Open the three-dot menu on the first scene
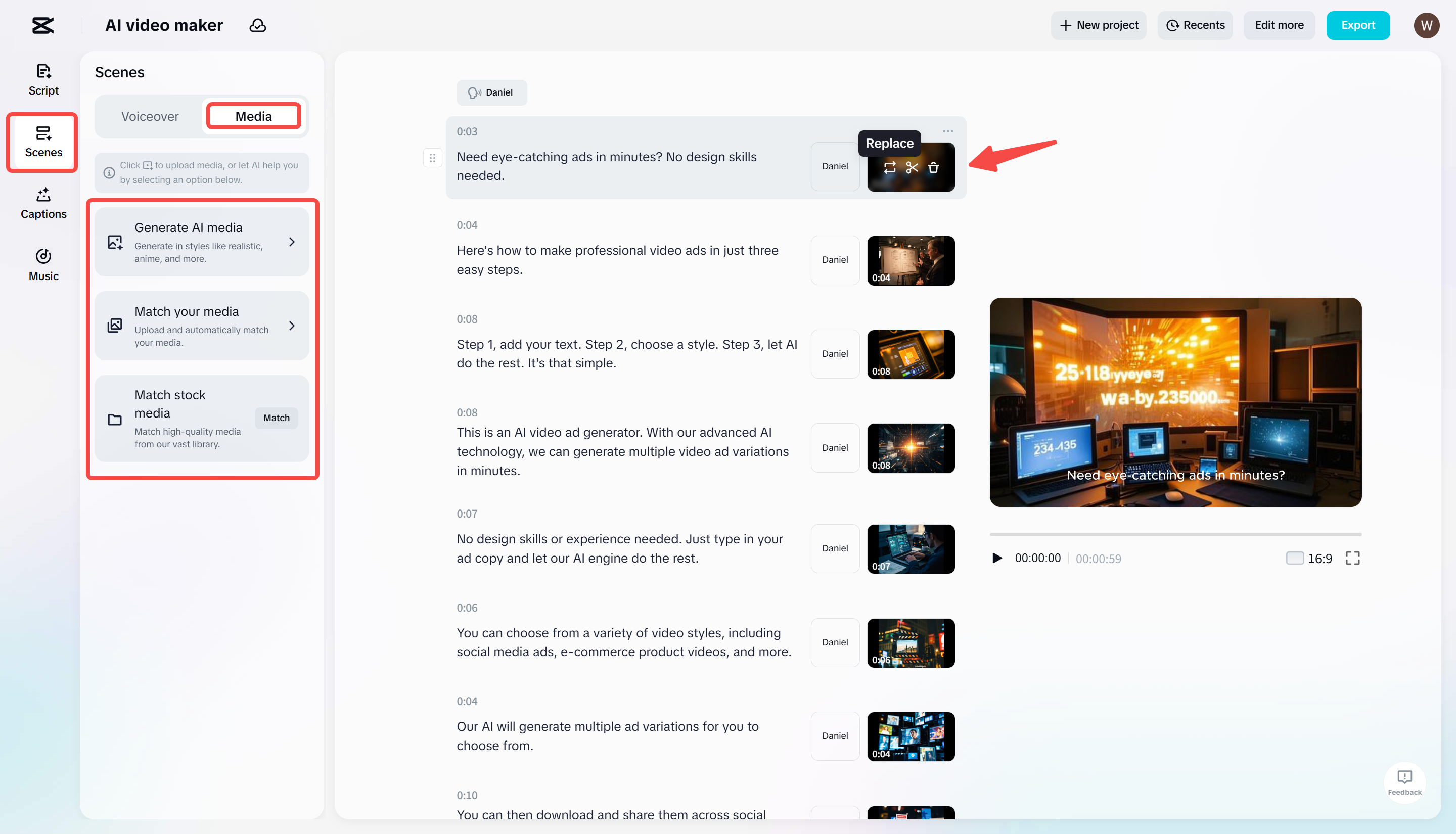Image resolution: width=1456 pixels, height=834 pixels. point(947,130)
